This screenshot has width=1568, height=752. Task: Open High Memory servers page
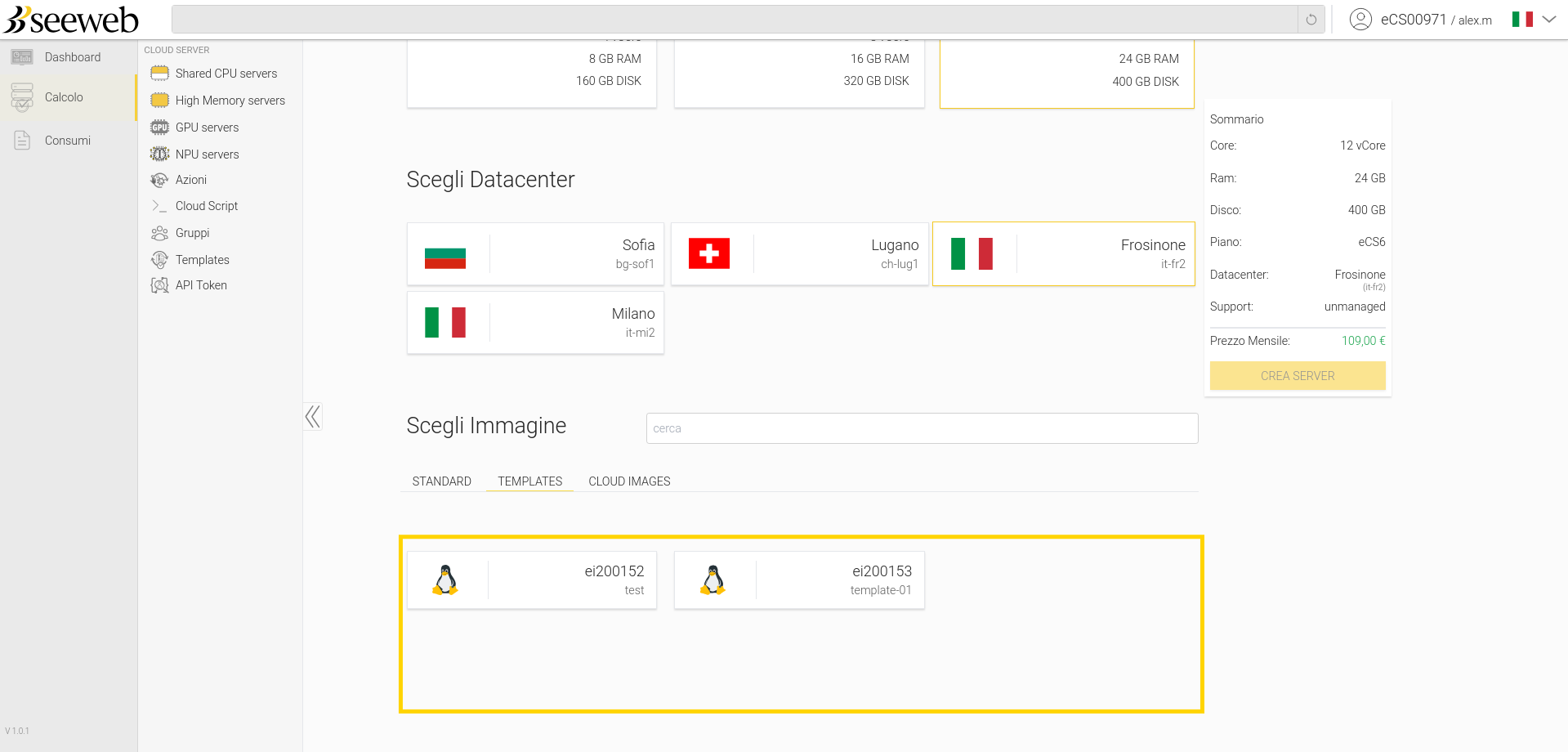(x=230, y=101)
